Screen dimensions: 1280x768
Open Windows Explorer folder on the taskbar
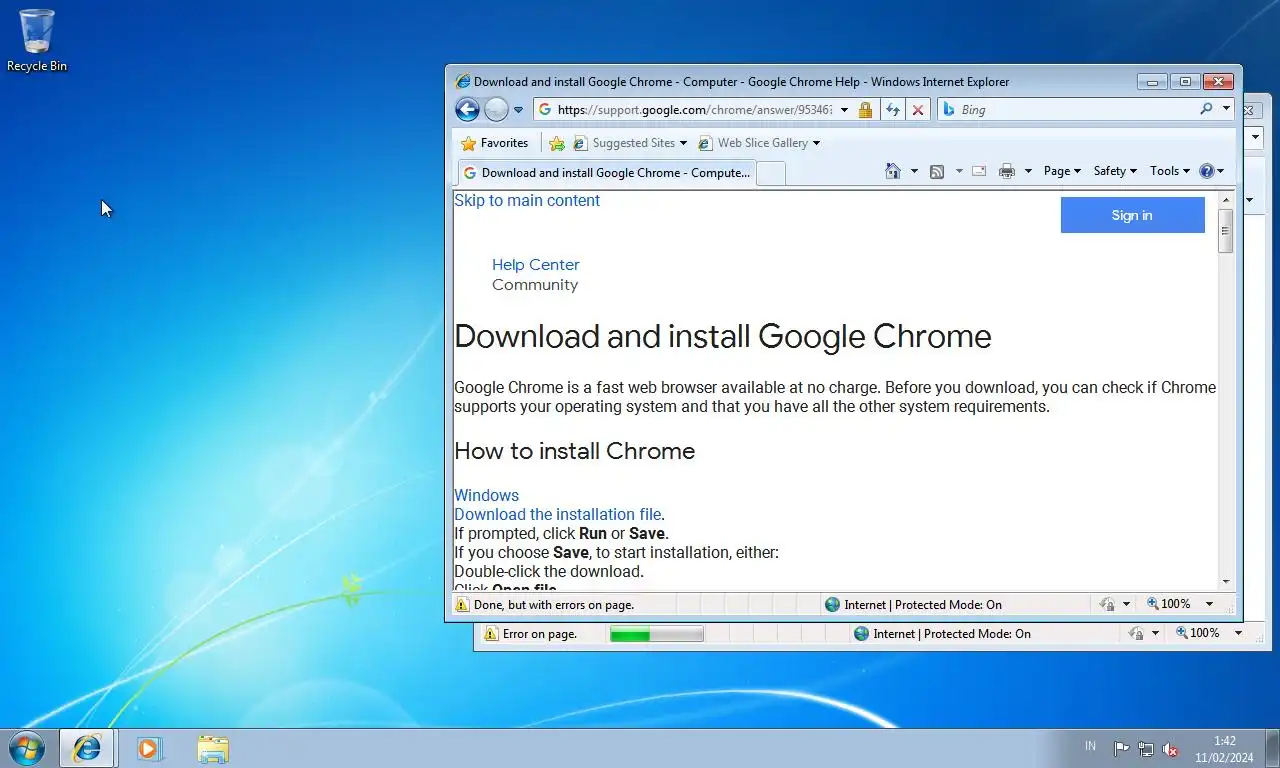click(x=212, y=748)
